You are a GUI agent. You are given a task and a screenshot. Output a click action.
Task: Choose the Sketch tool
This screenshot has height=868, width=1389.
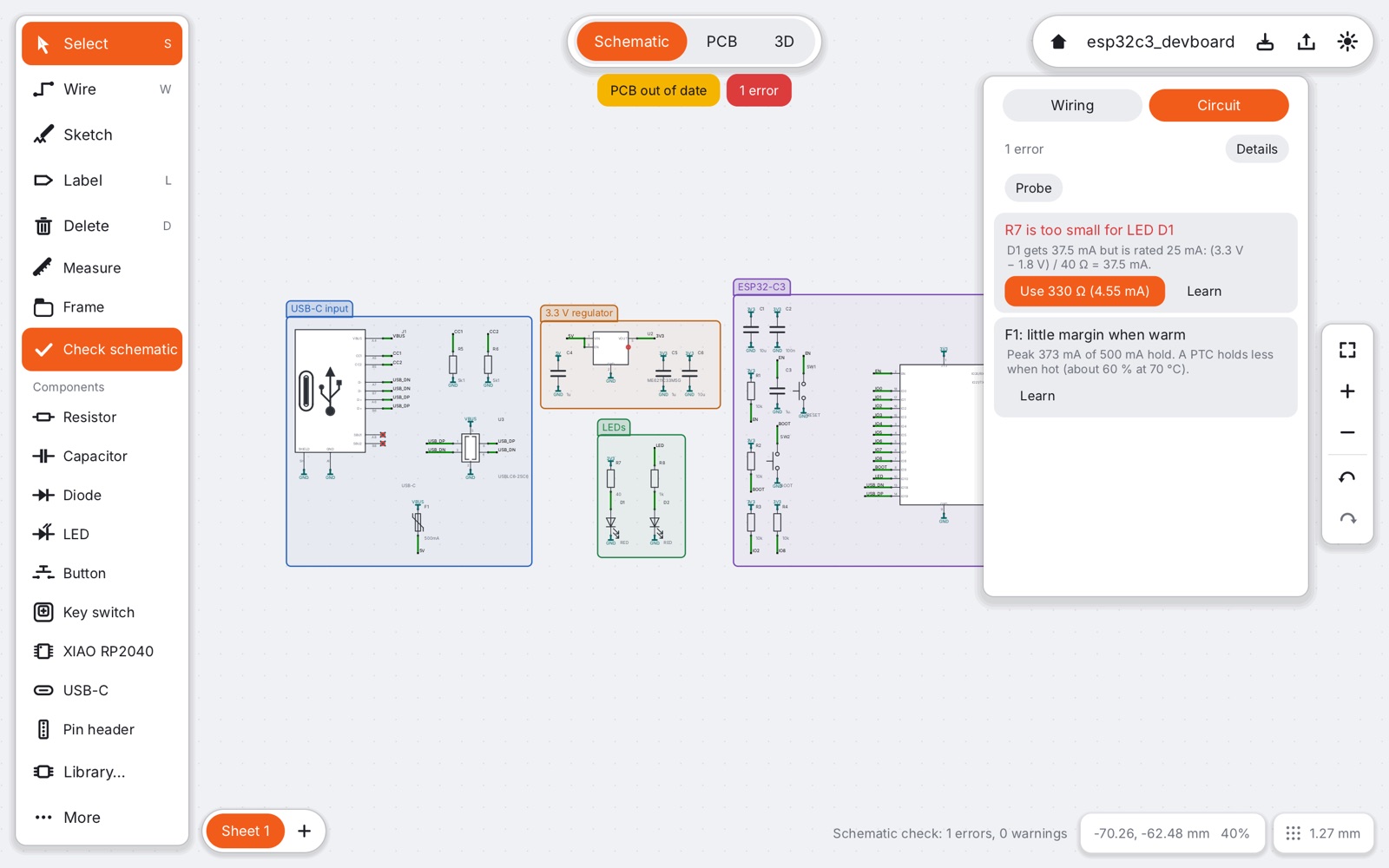tap(102, 135)
